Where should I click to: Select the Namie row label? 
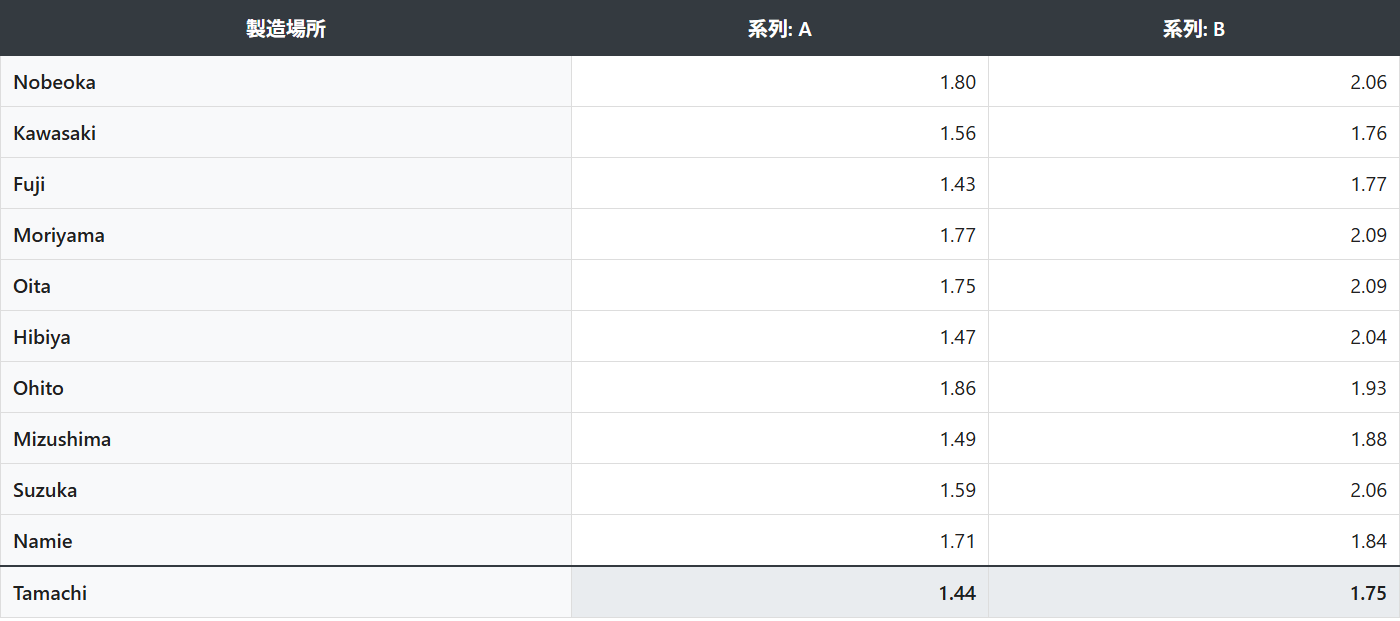[43, 541]
